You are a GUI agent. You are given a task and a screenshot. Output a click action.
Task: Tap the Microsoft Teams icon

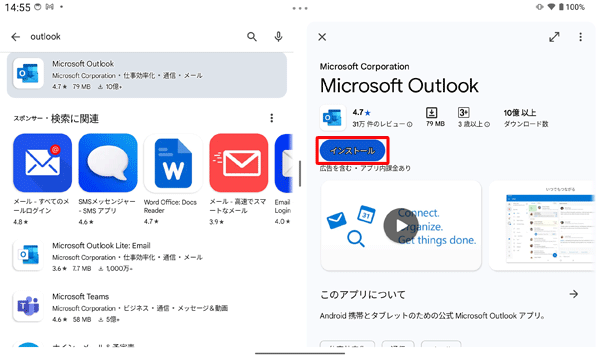pyautogui.click(x=28, y=306)
